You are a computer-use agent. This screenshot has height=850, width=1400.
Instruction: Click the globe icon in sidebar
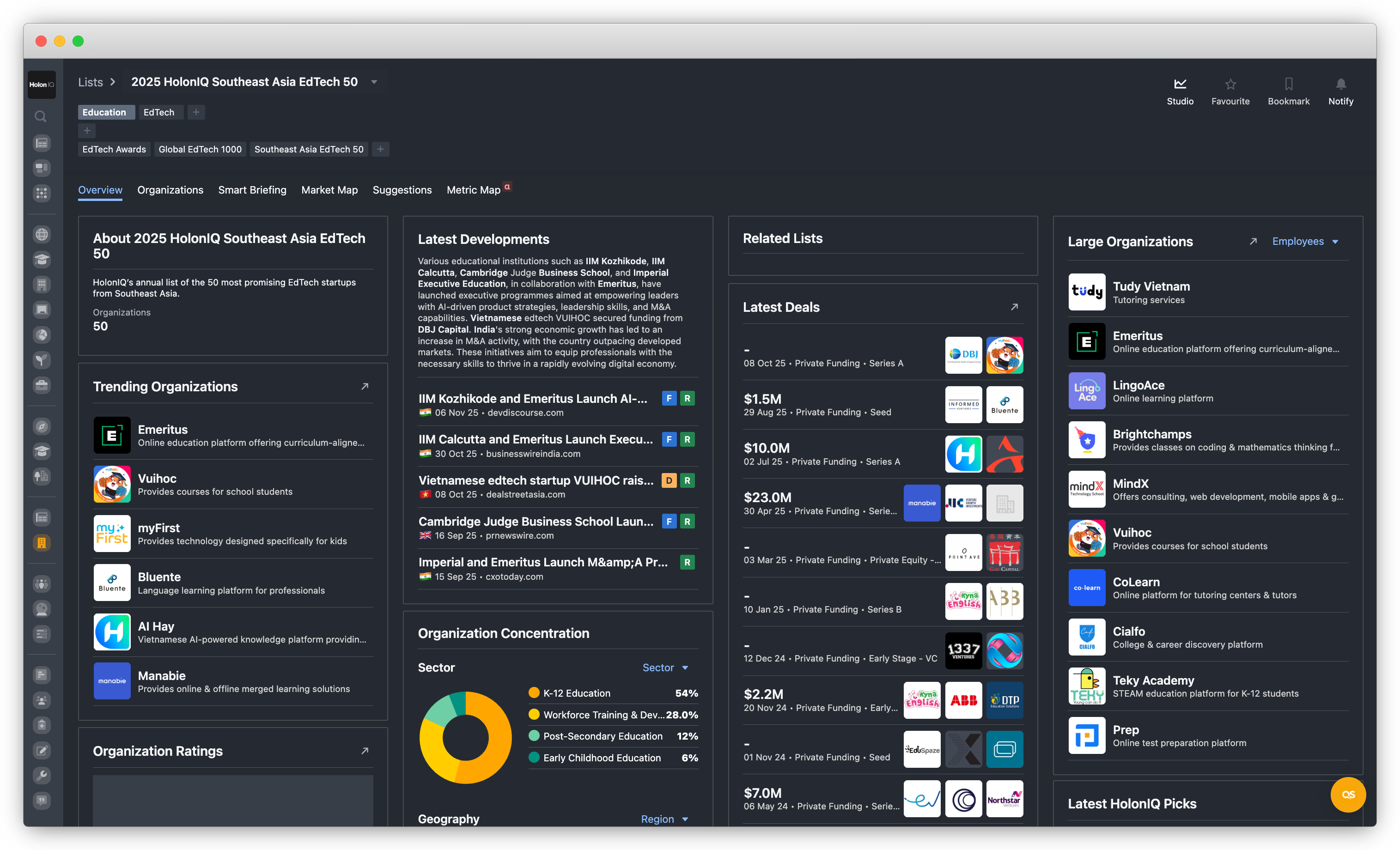pyautogui.click(x=42, y=234)
